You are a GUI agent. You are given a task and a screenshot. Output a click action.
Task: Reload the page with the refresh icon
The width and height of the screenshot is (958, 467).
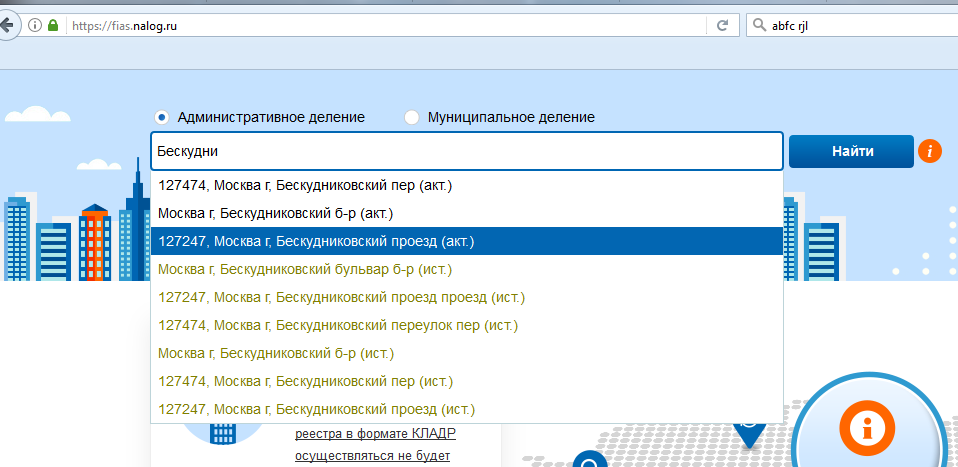721,26
